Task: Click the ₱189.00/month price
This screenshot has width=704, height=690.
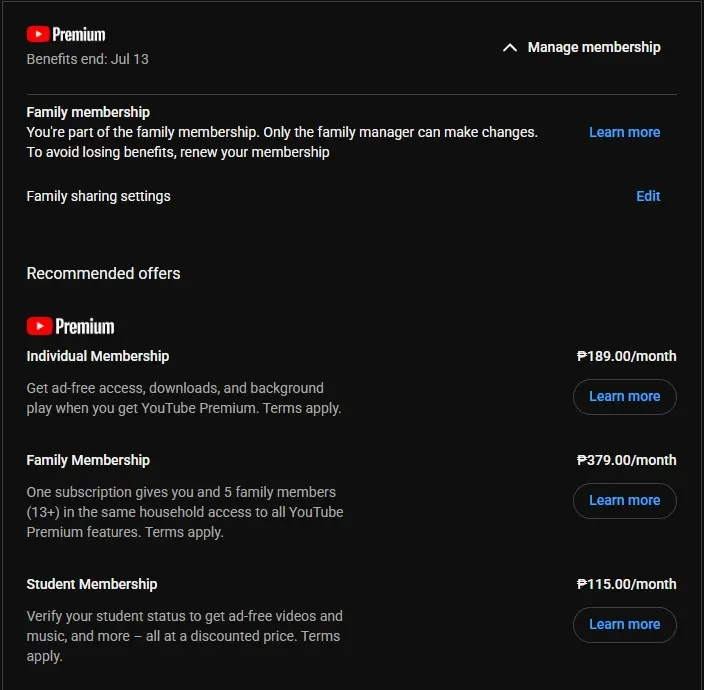Action: coord(626,356)
